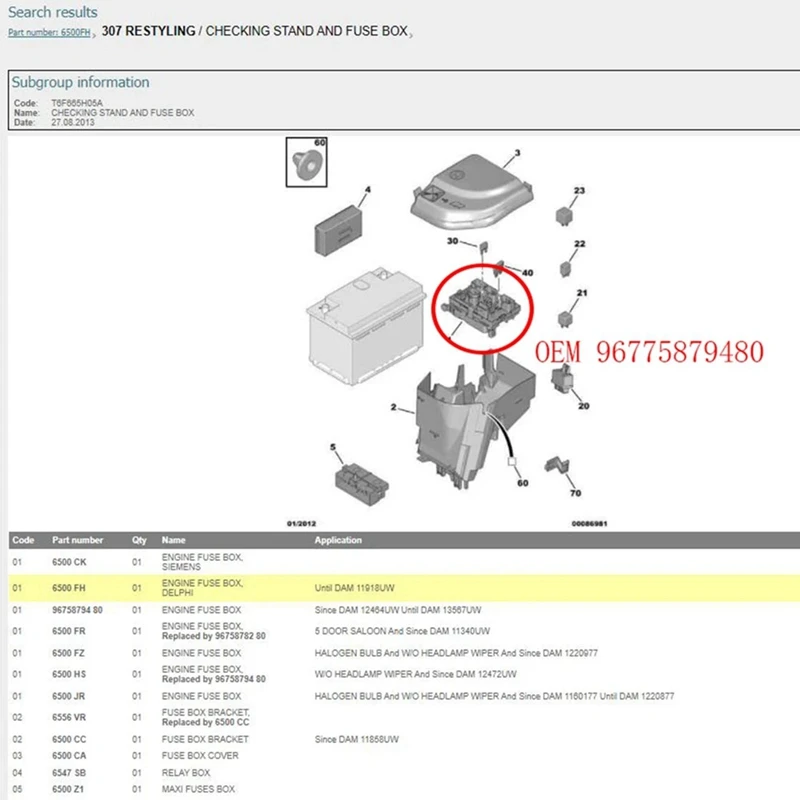This screenshot has width=800, height=800.
Task: Select part number 6500 FZ
Action: pos(68,653)
